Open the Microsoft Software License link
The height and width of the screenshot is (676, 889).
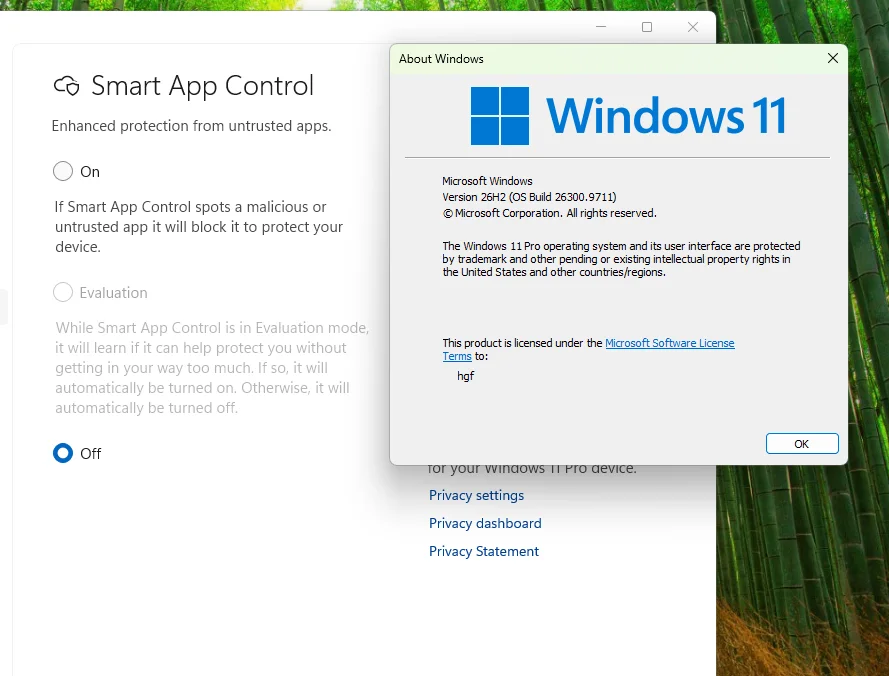[670, 343]
